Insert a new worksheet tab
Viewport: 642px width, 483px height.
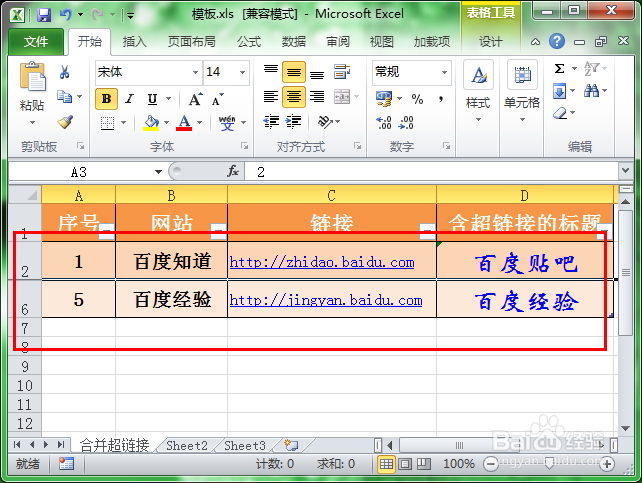tap(291, 445)
